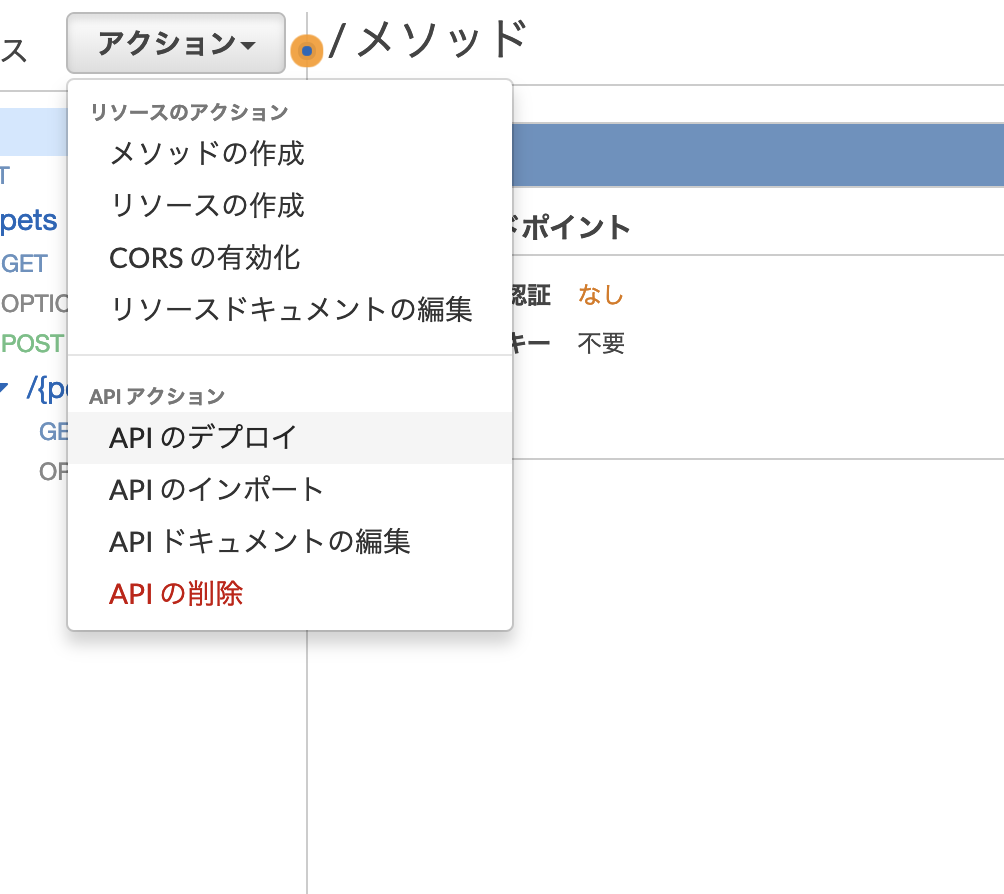Click the orange breadcrumb dot icon
The height and width of the screenshot is (894, 1004).
306,49
